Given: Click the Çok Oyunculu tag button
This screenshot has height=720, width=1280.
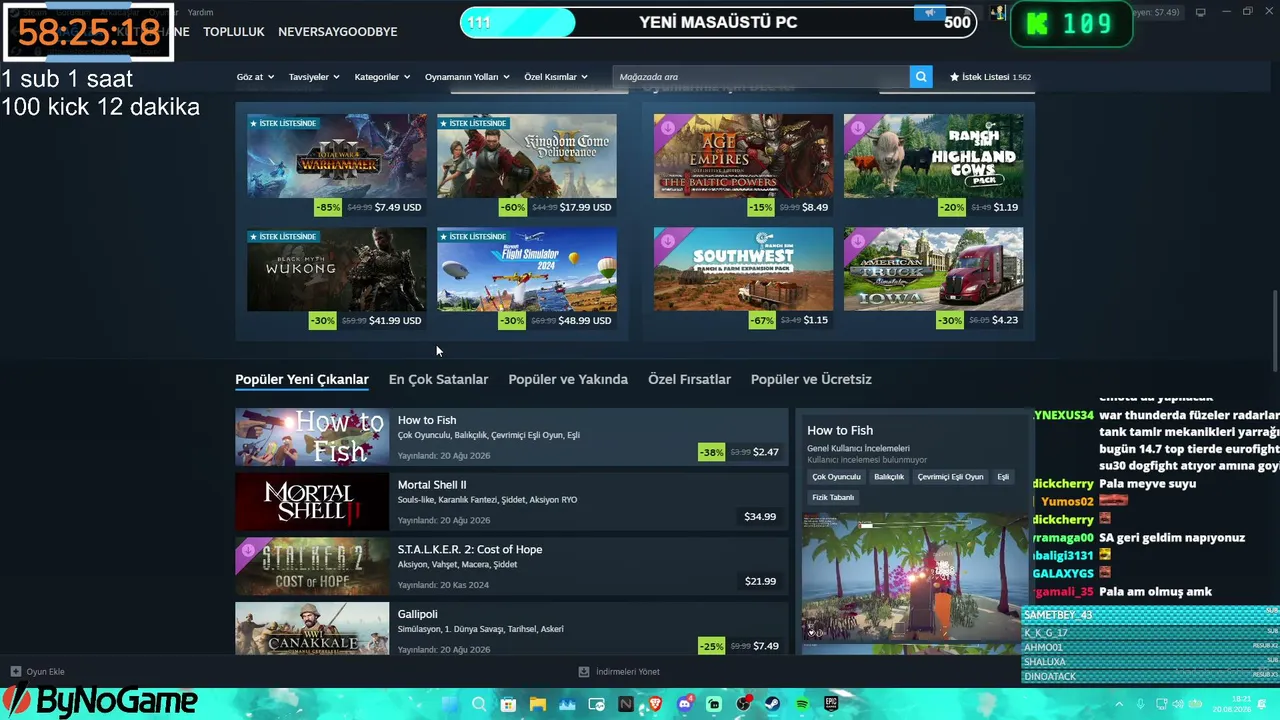Looking at the screenshot, I should [x=836, y=477].
